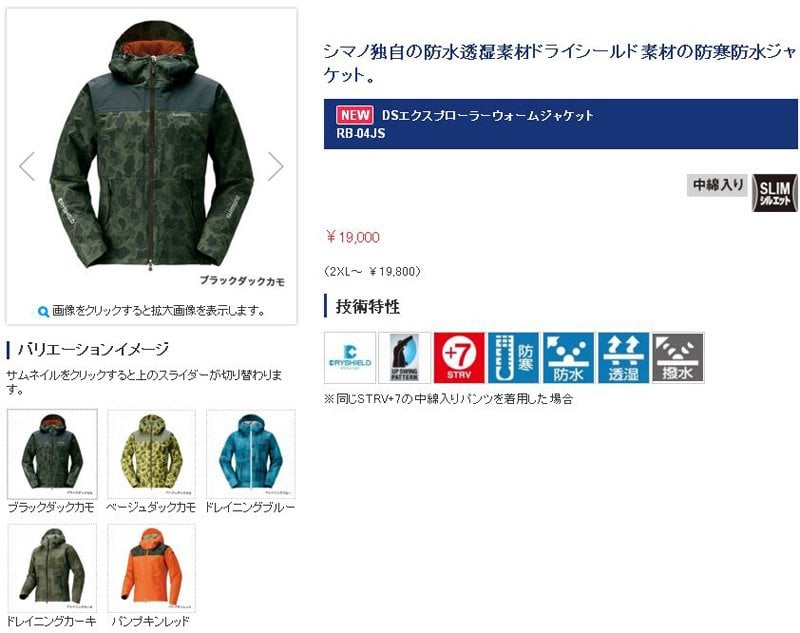
Task: Select the ベージュダックカモ thumbnail
Action: pos(152,454)
